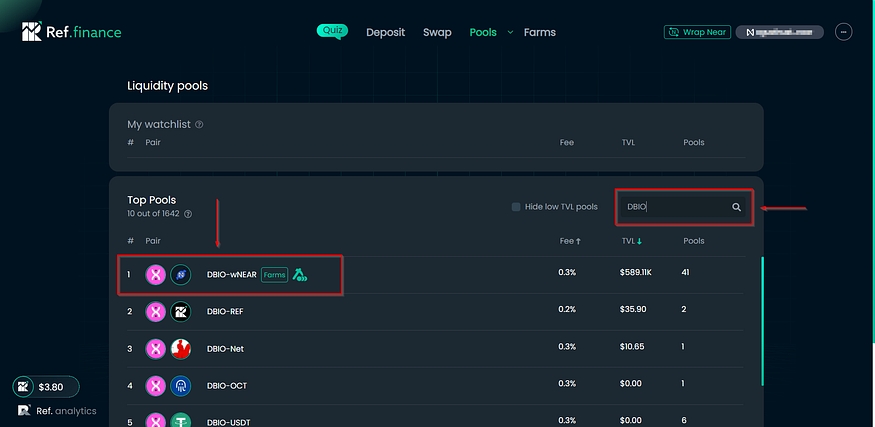Click the REF token icon in row 2
Image resolution: width=875 pixels, height=427 pixels.
click(180, 312)
